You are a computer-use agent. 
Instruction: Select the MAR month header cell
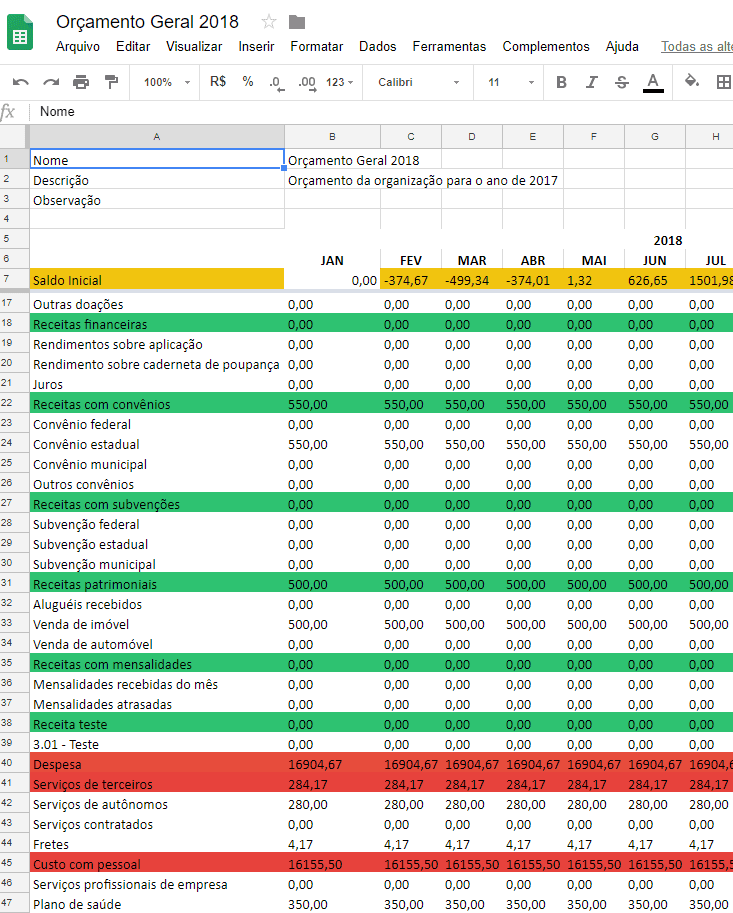click(x=472, y=260)
